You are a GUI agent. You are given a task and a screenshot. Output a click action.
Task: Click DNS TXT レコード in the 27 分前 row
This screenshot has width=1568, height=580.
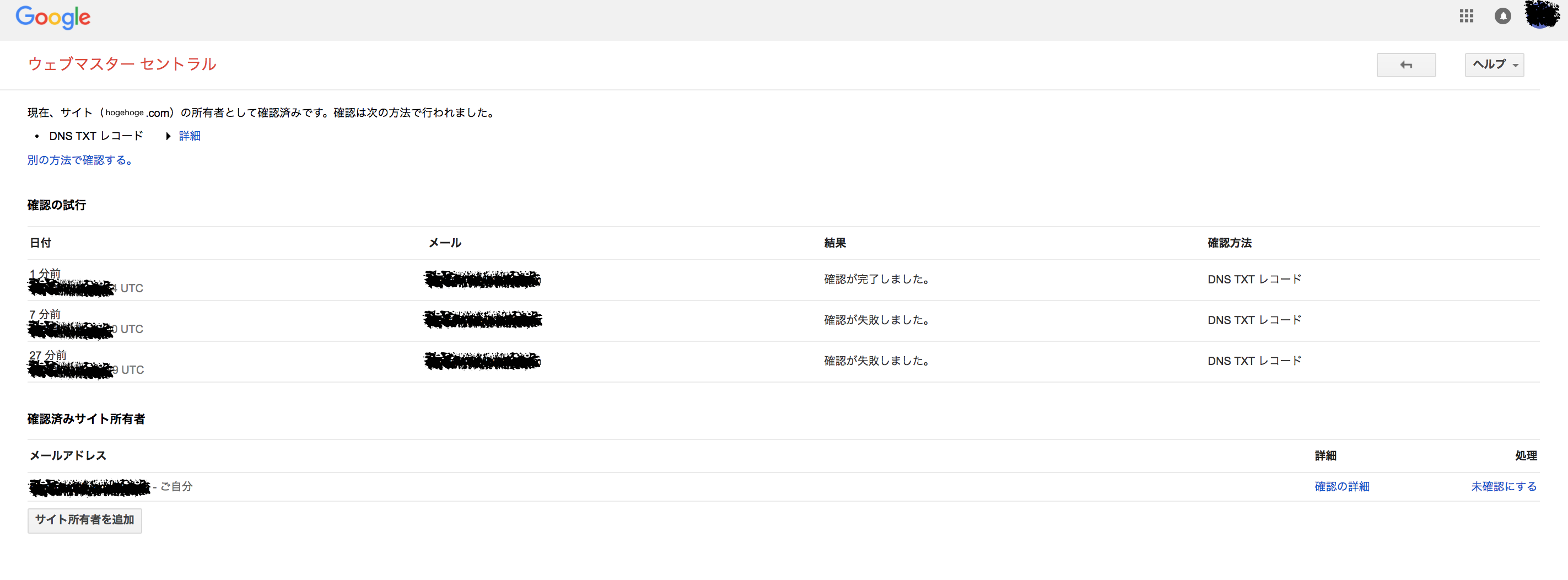point(1254,361)
